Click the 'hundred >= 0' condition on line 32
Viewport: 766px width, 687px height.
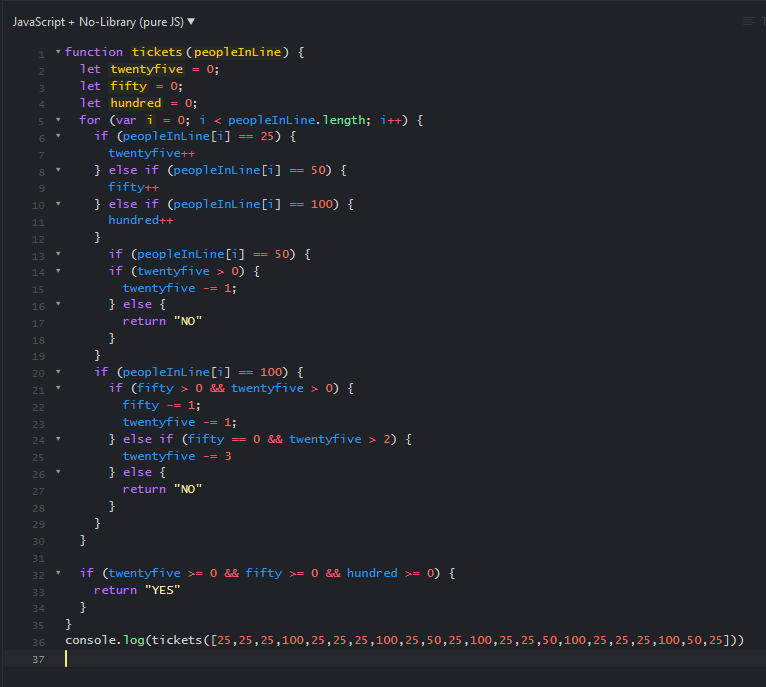390,573
